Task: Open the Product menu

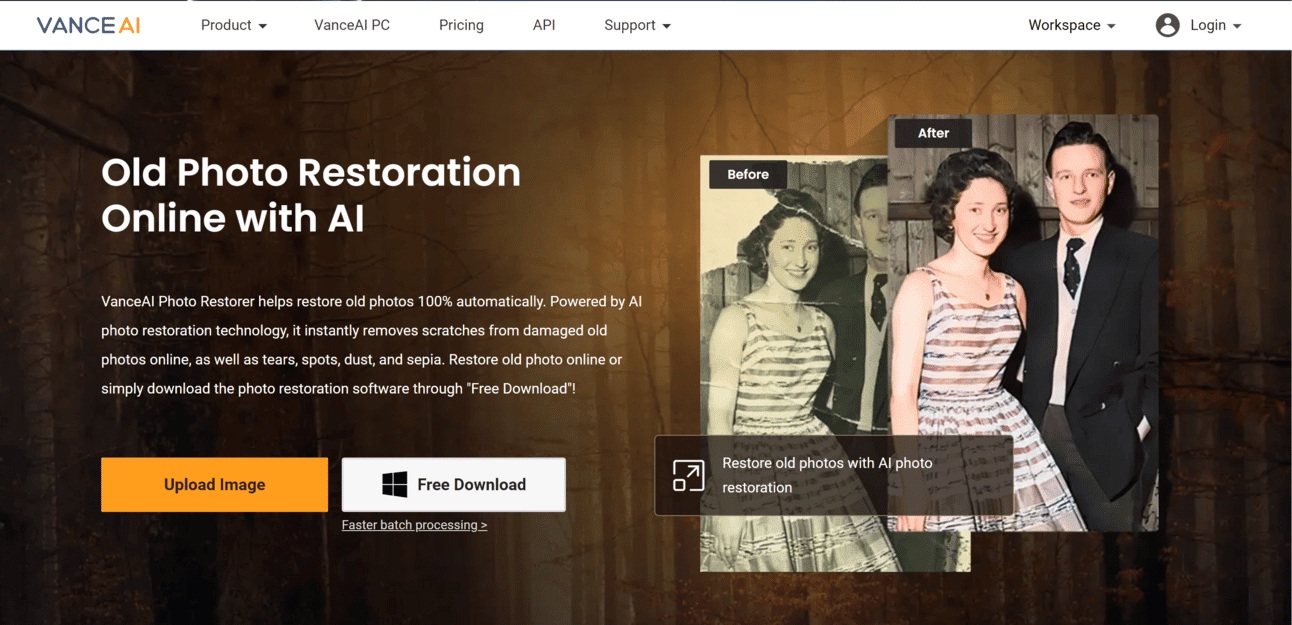Action: click(234, 25)
